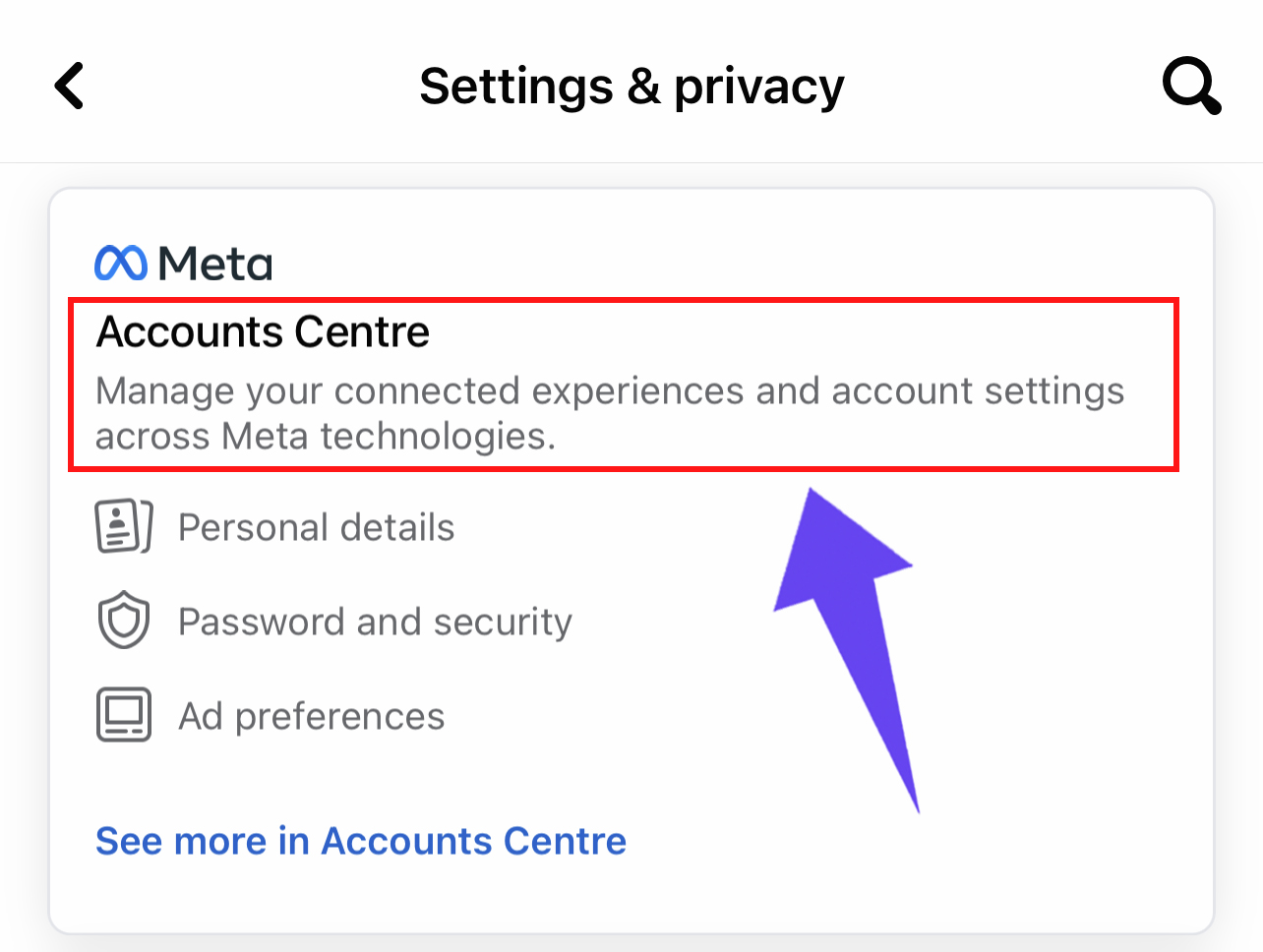
Task: Click the Meta infinity logo
Action: 121,263
